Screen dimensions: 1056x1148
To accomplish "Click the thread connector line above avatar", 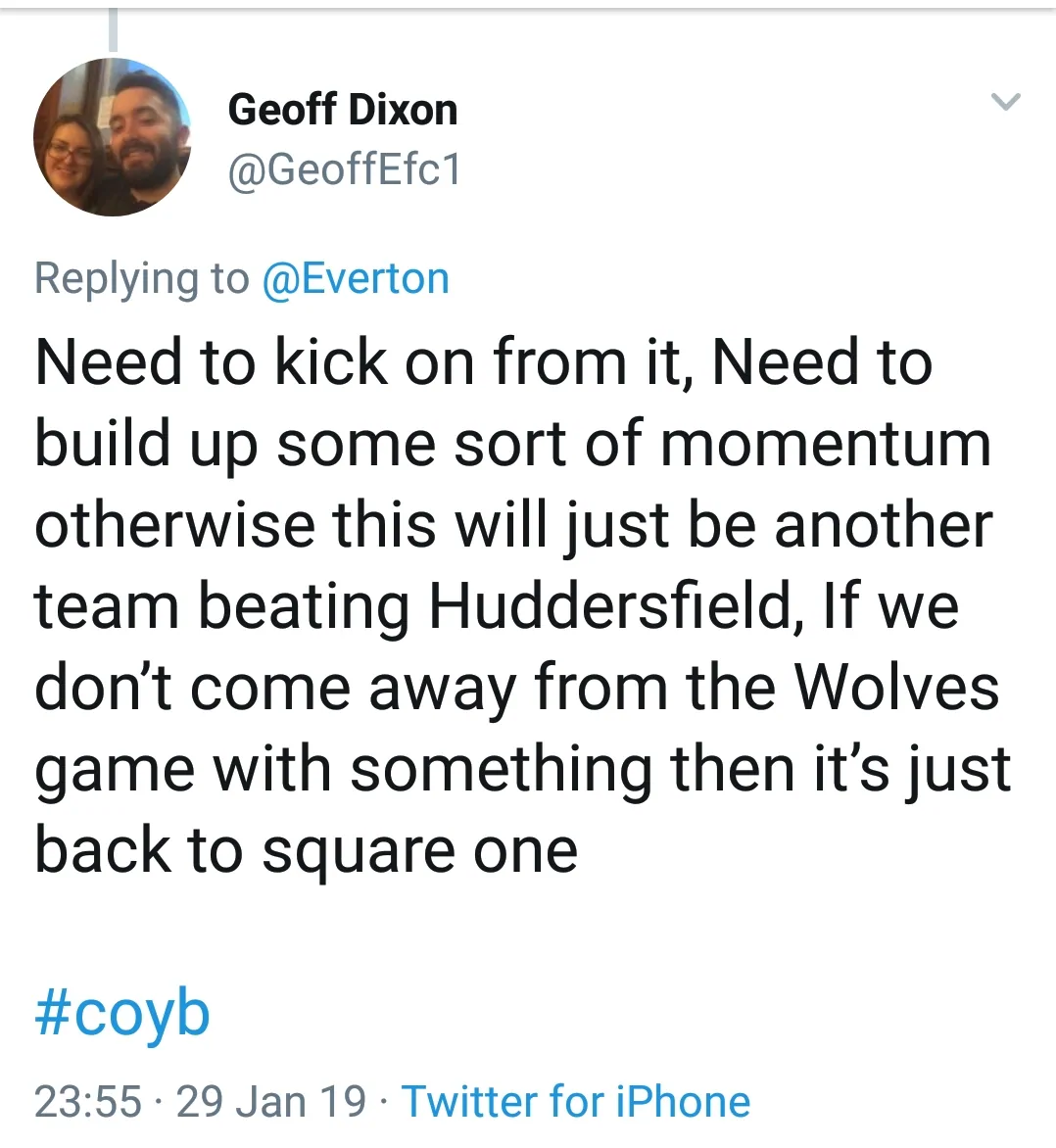I will pyautogui.click(x=113, y=29).
